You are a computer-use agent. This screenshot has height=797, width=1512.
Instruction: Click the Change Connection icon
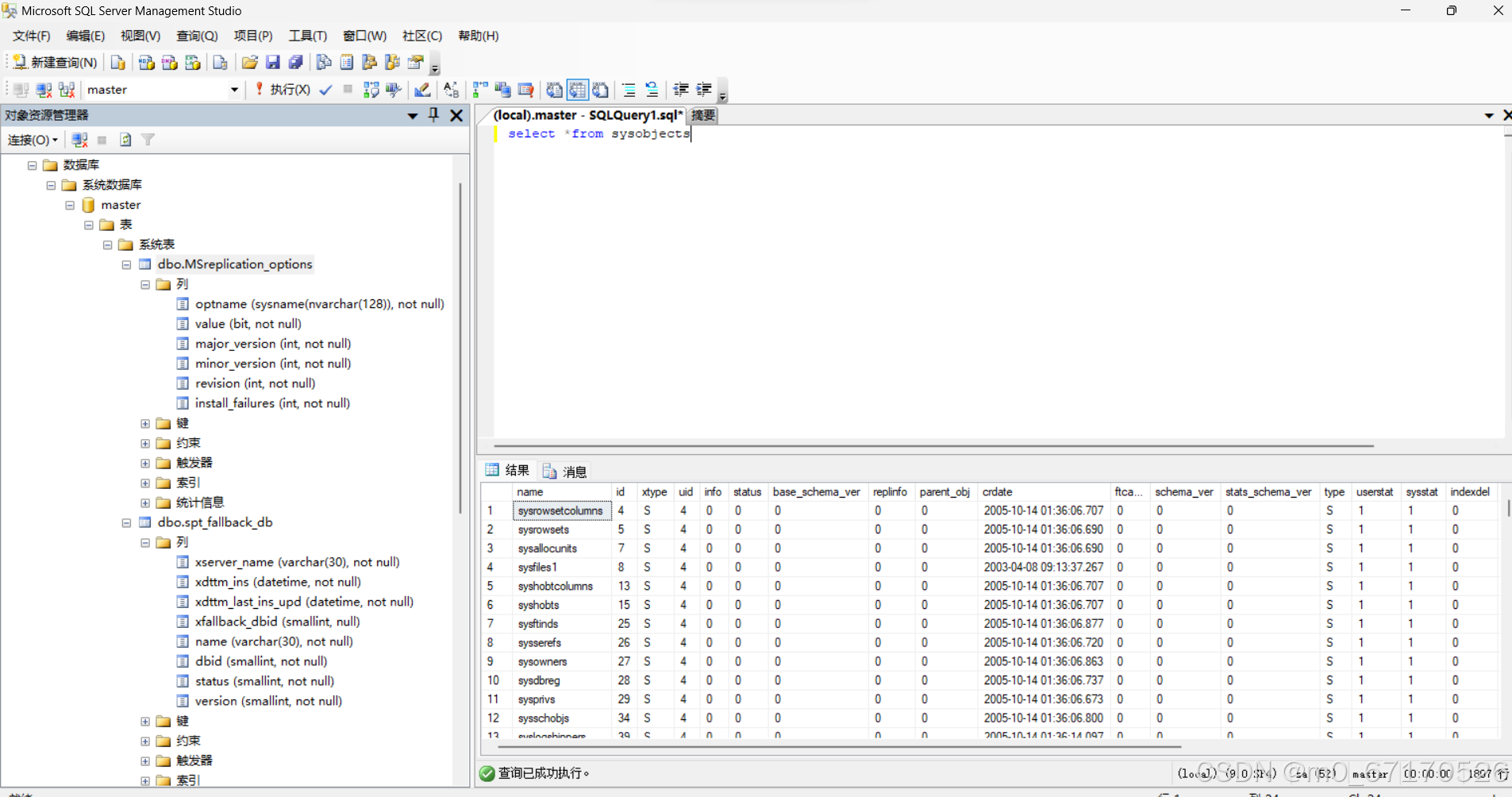[x=67, y=90]
